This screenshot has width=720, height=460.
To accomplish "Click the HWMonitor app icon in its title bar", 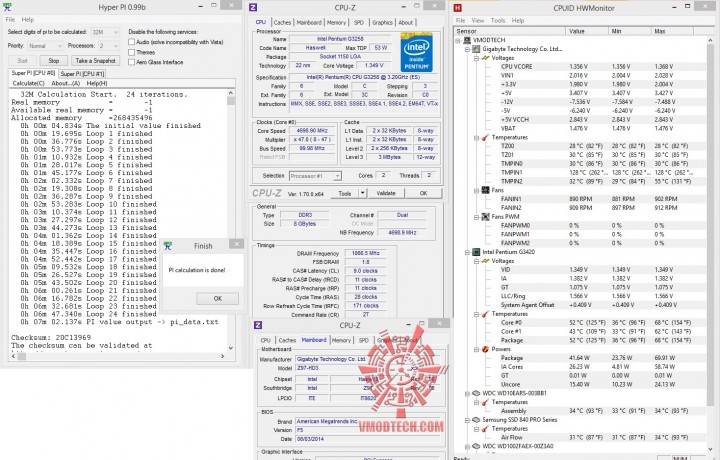I will coord(457,8).
